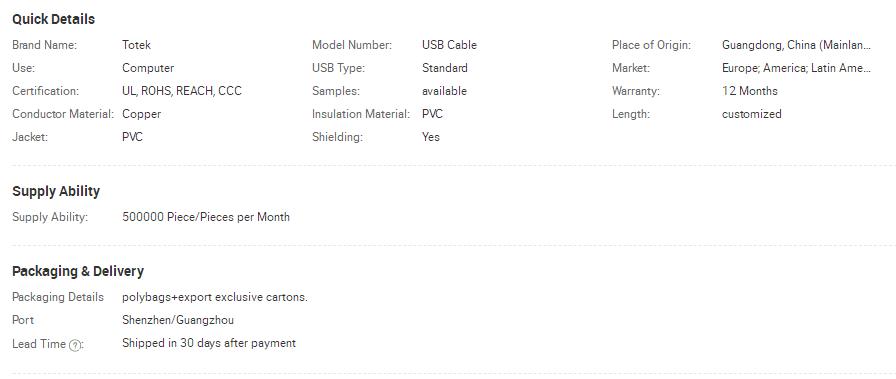Select the 500000 Piece/Pieces per Month text
This screenshot has height=379, width=896.
click(206, 217)
